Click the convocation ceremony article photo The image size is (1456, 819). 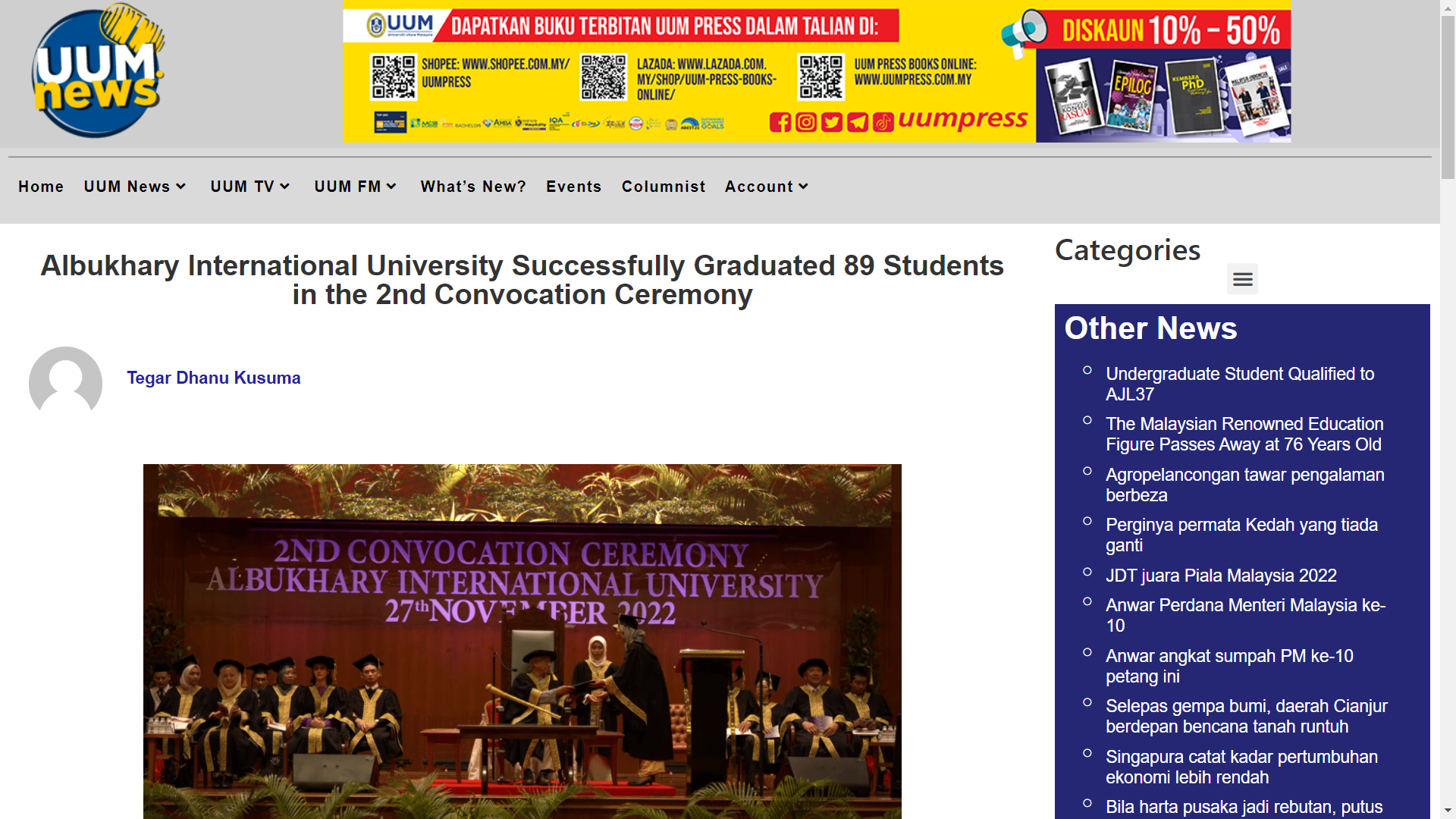[522, 641]
